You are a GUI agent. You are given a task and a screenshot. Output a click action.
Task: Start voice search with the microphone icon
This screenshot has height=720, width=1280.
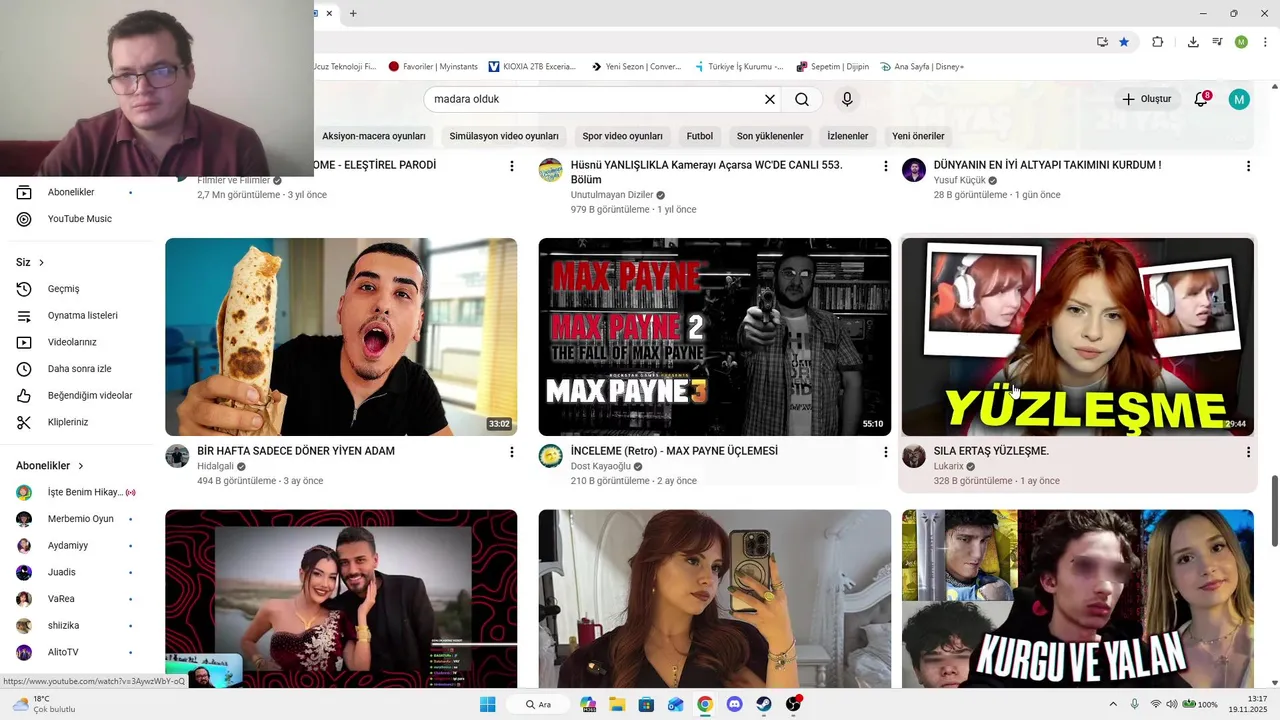coord(847,99)
